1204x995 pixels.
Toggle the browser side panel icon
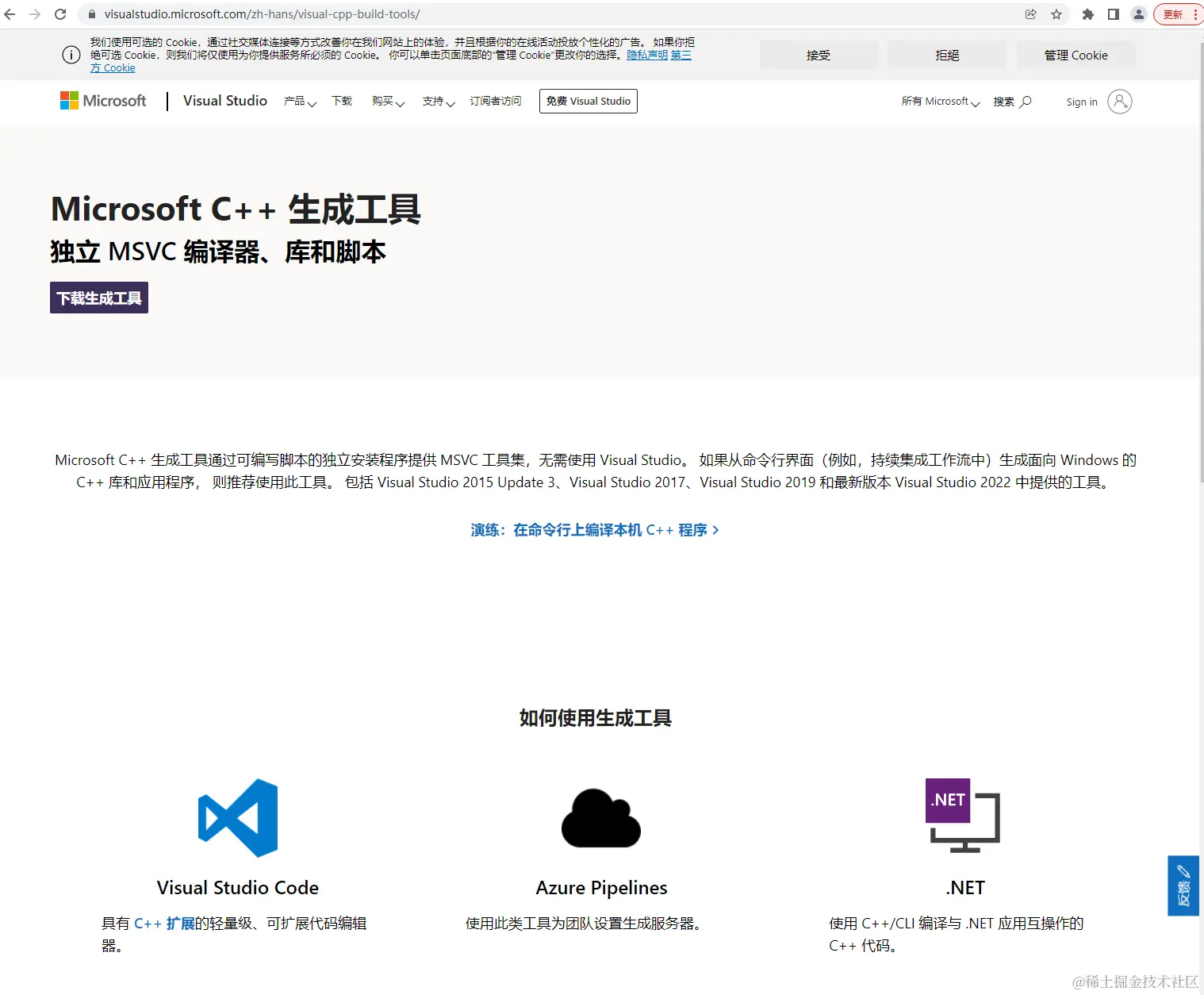(1114, 14)
